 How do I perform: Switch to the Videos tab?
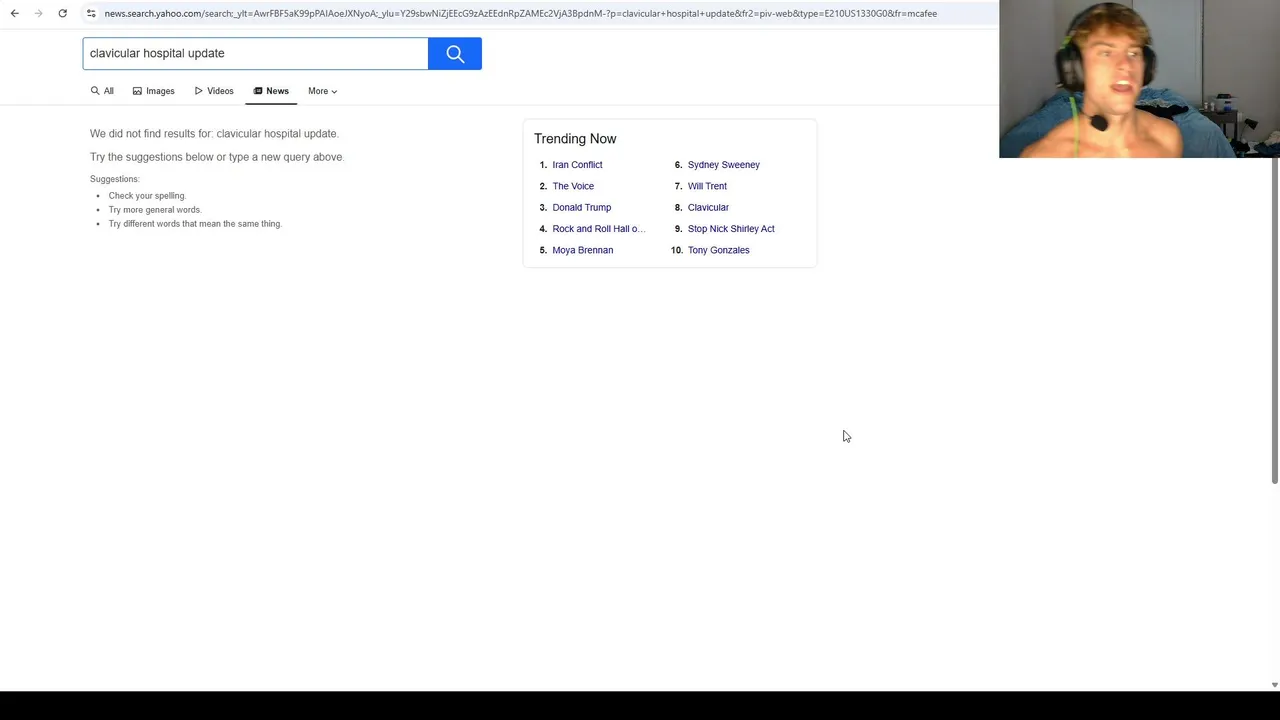coord(214,91)
